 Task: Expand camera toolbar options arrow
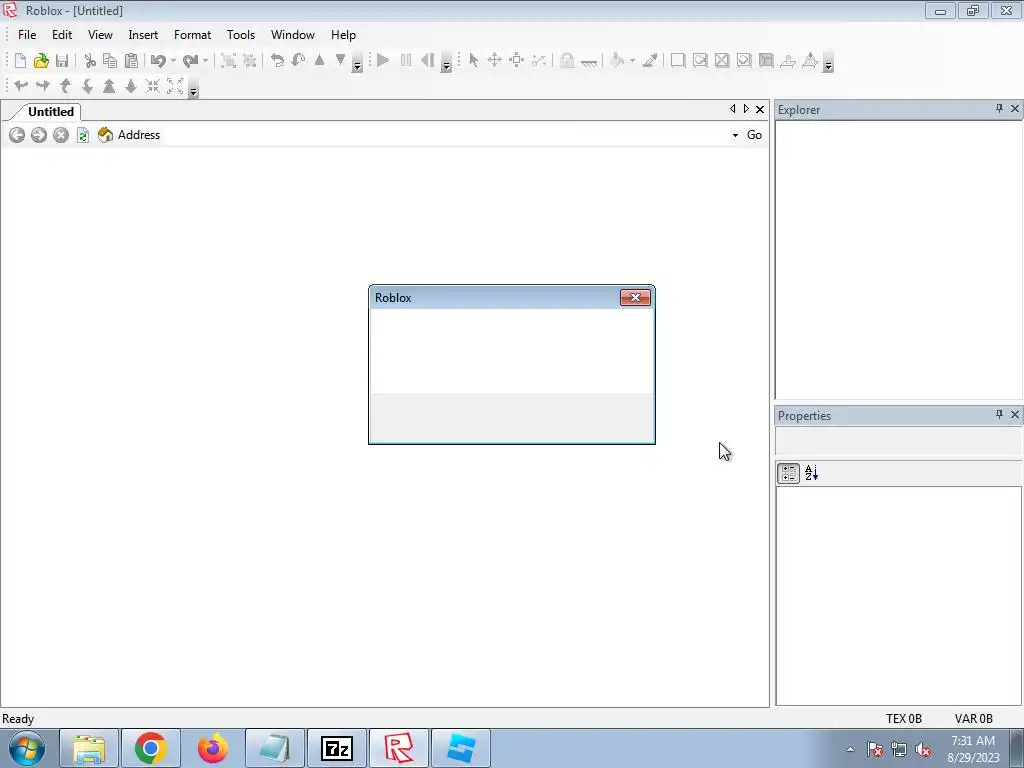click(x=193, y=89)
